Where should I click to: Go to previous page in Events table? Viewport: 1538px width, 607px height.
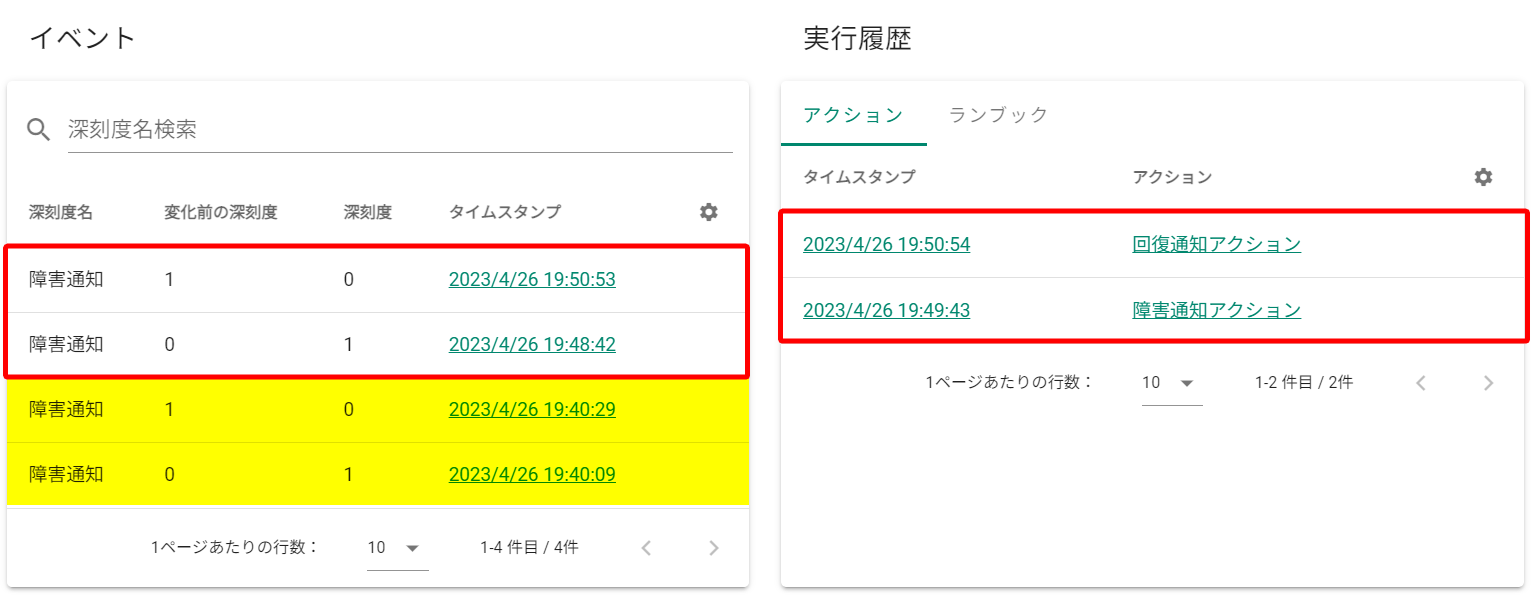pos(646,548)
